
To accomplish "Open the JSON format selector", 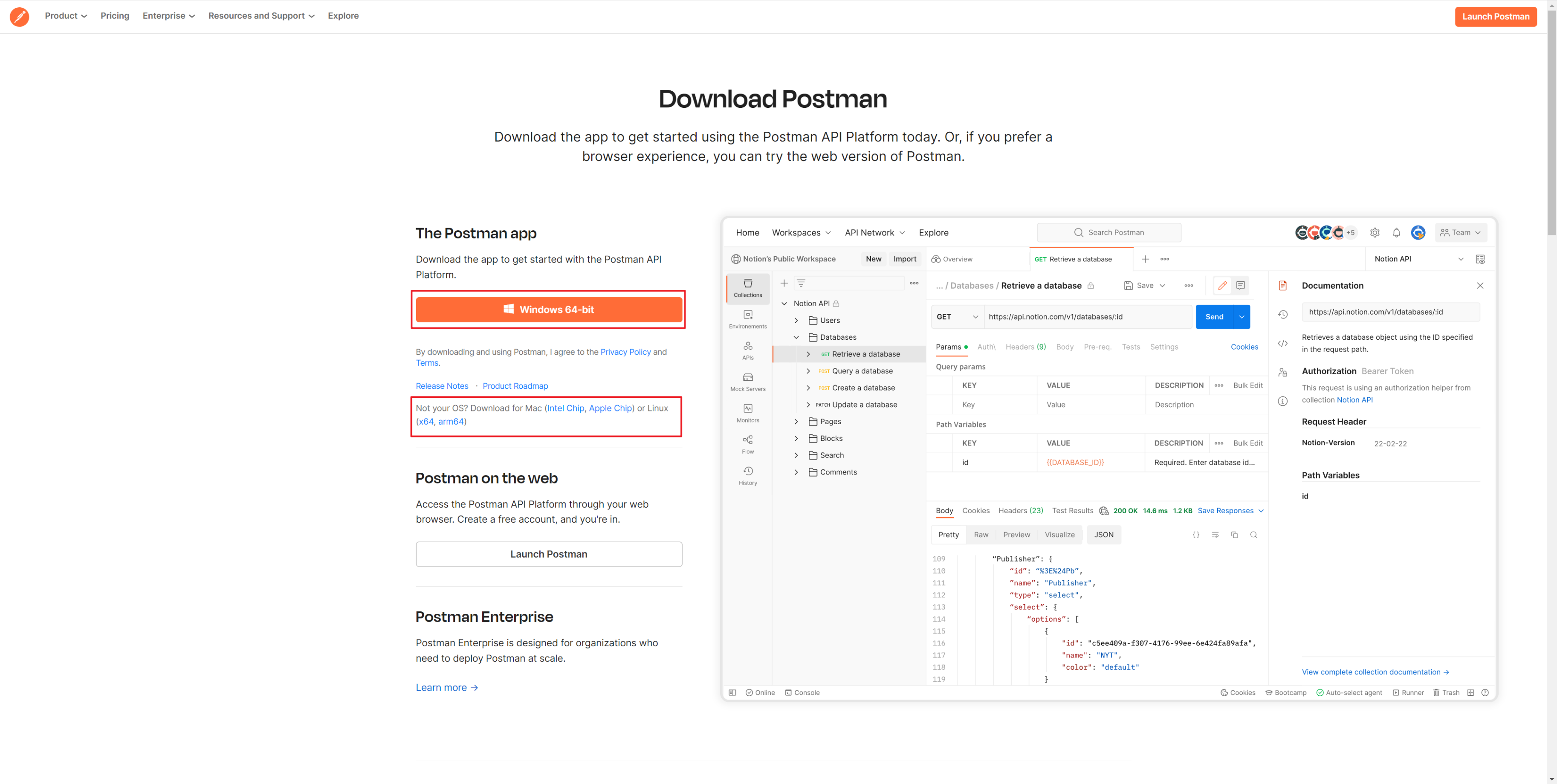I will 1103,535.
